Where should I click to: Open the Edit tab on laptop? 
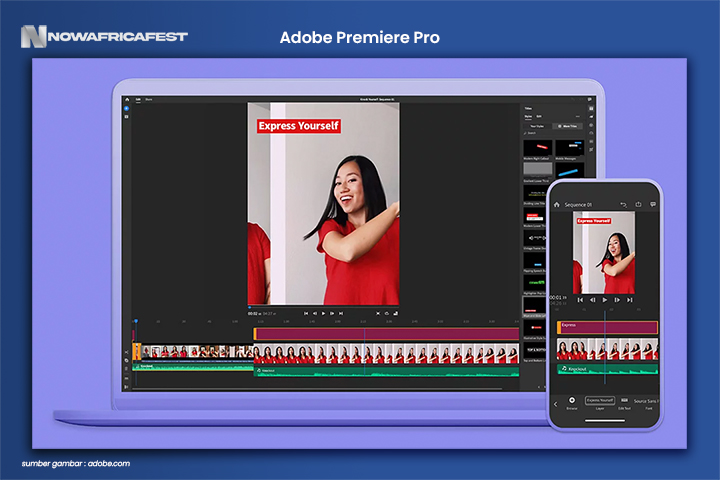click(x=138, y=99)
